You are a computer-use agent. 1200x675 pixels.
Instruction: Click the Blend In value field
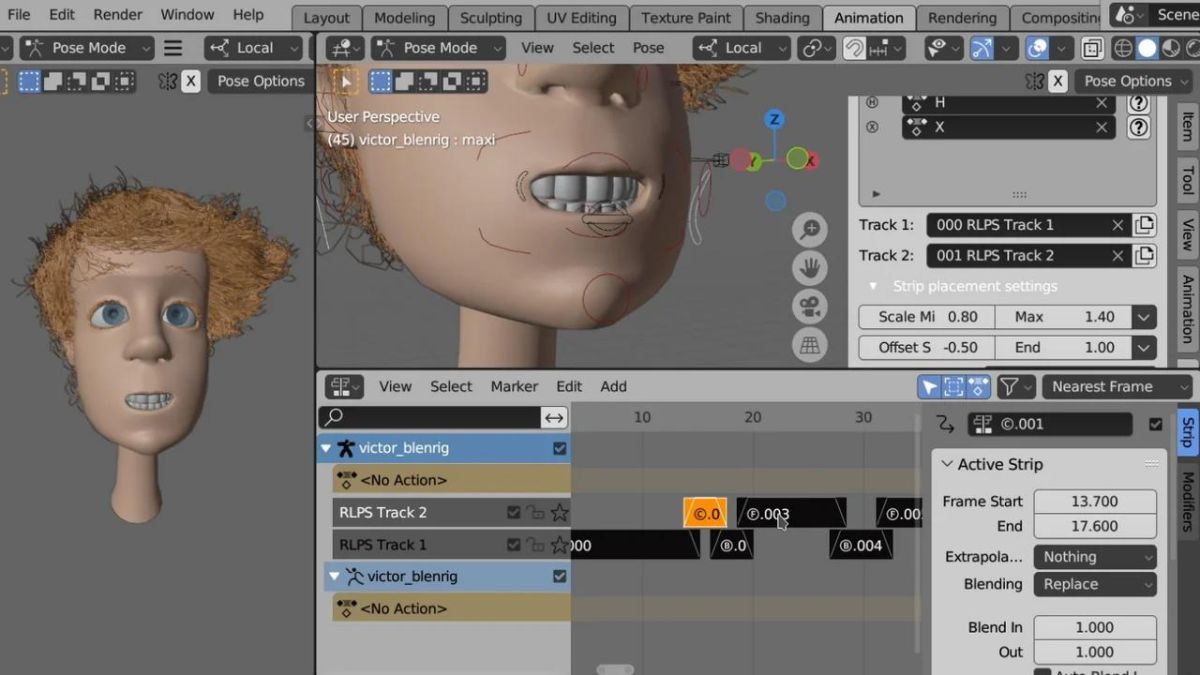pyautogui.click(x=1095, y=627)
